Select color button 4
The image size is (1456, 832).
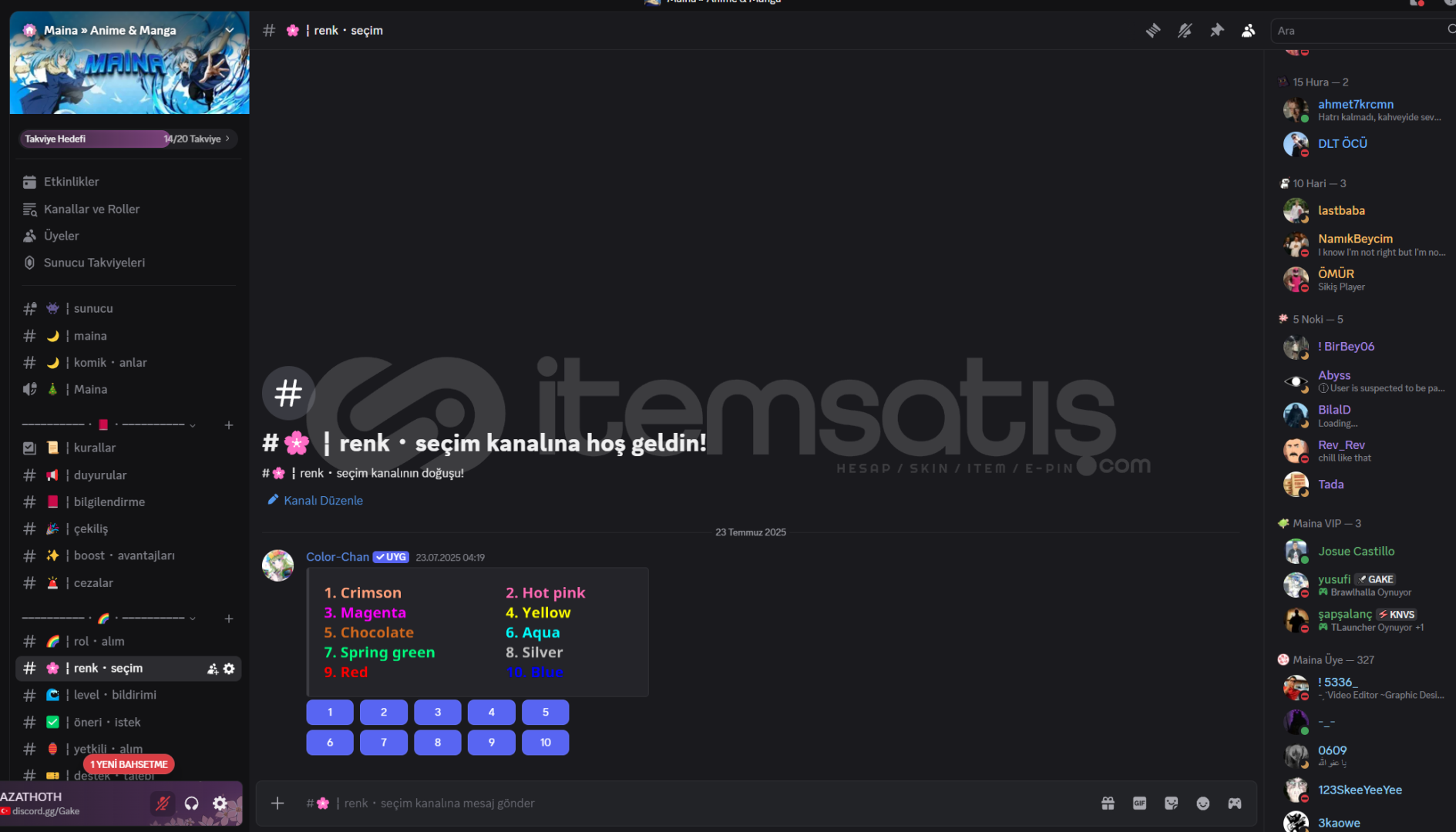click(x=492, y=713)
